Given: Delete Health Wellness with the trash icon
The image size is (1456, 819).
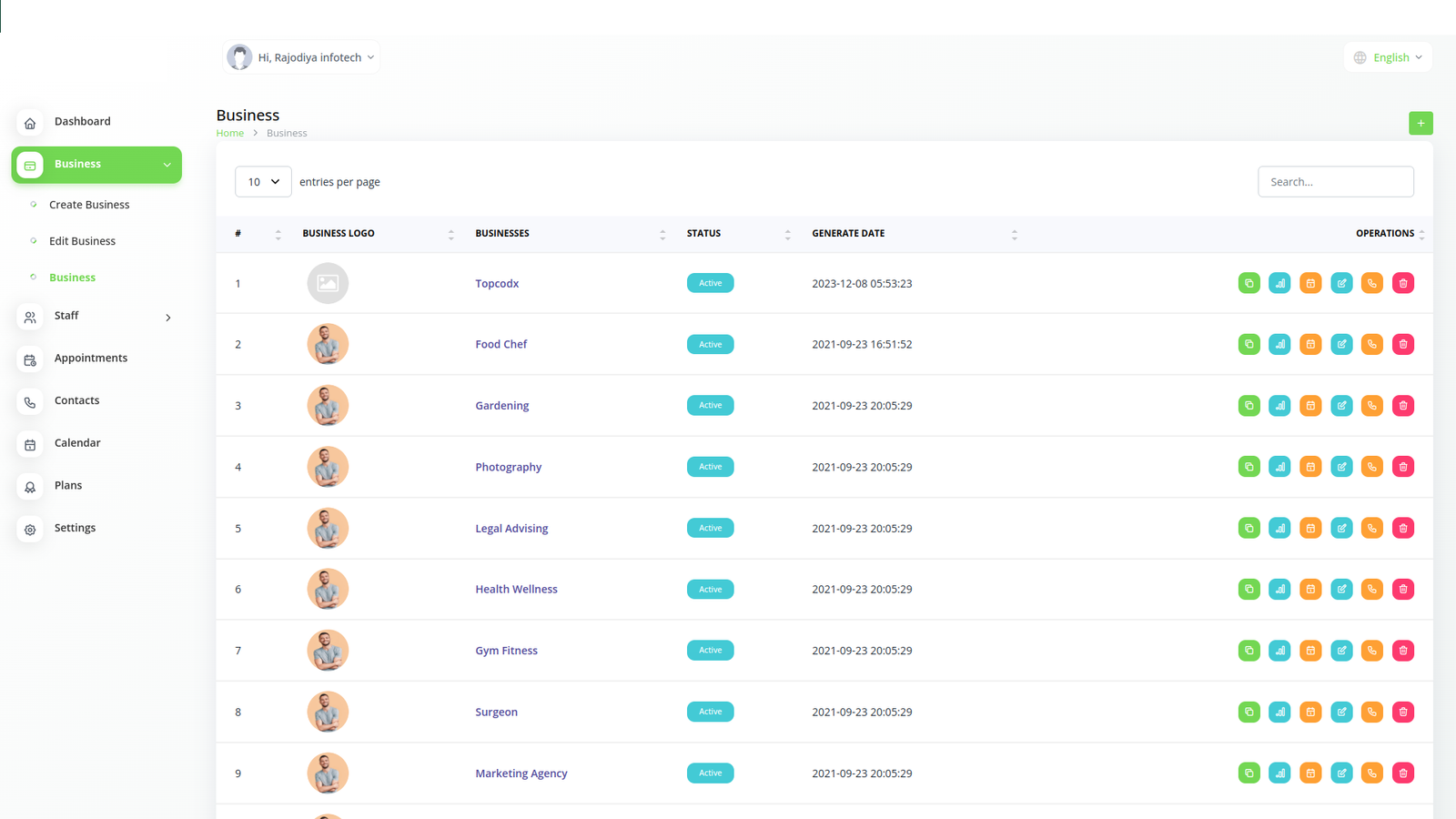Looking at the screenshot, I should click(x=1403, y=590).
